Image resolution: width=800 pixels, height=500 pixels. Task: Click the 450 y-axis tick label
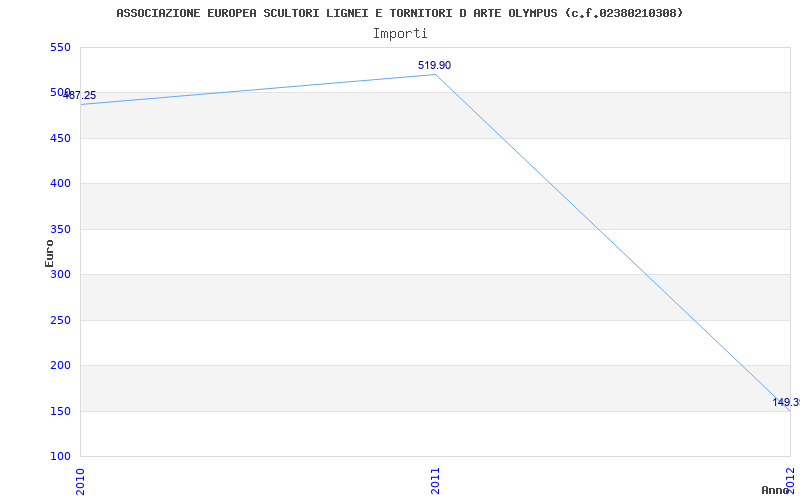(x=60, y=138)
